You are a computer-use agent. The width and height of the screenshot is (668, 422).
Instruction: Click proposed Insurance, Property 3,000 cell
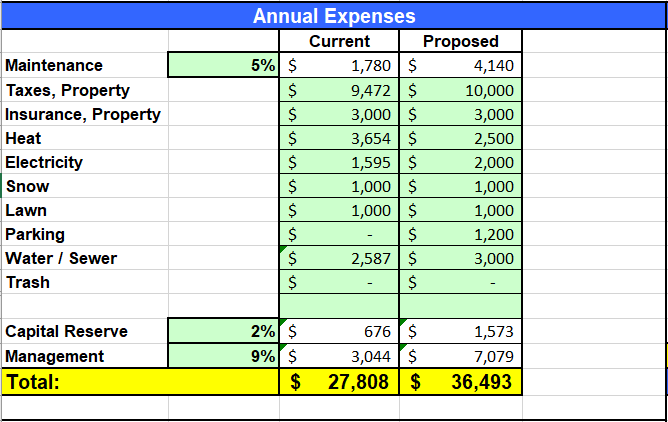coord(461,114)
